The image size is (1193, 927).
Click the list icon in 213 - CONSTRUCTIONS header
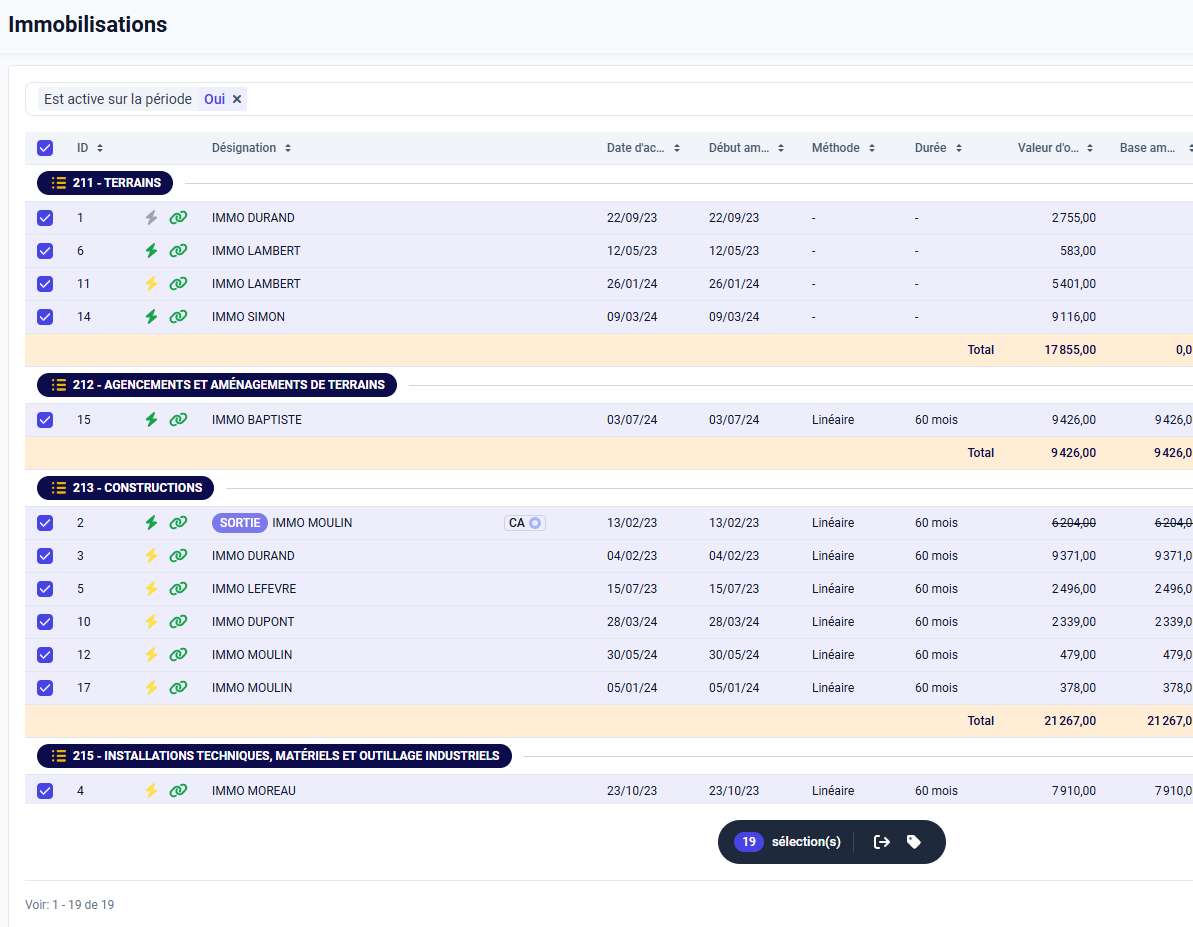tap(59, 488)
